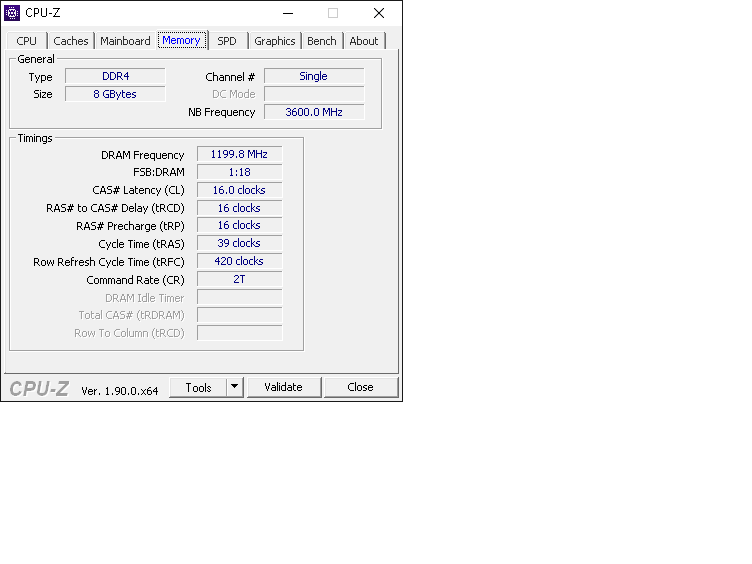Switch to the CPU tab

[x=26, y=41]
